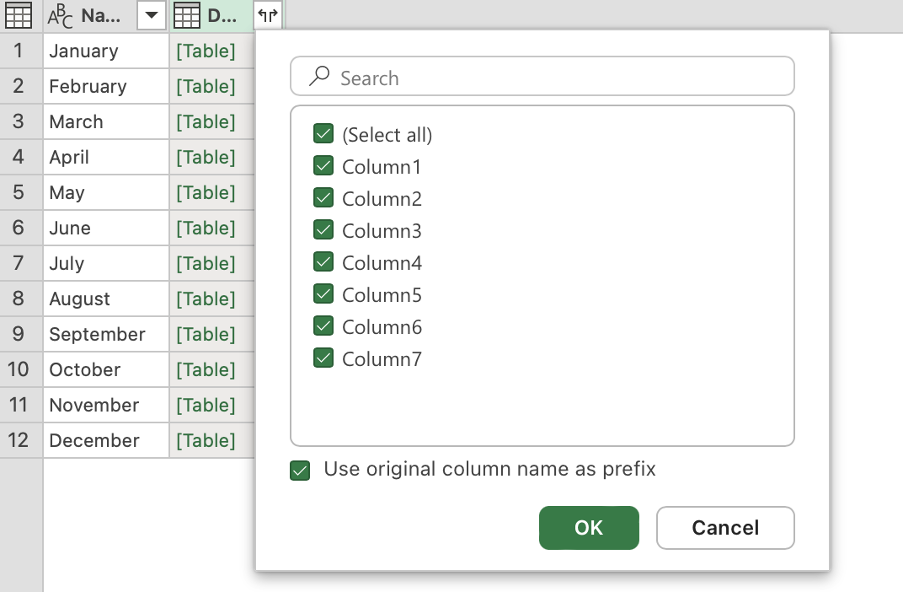This screenshot has width=904, height=592.
Task: Open the [Table] link for January
Action: click(x=205, y=50)
